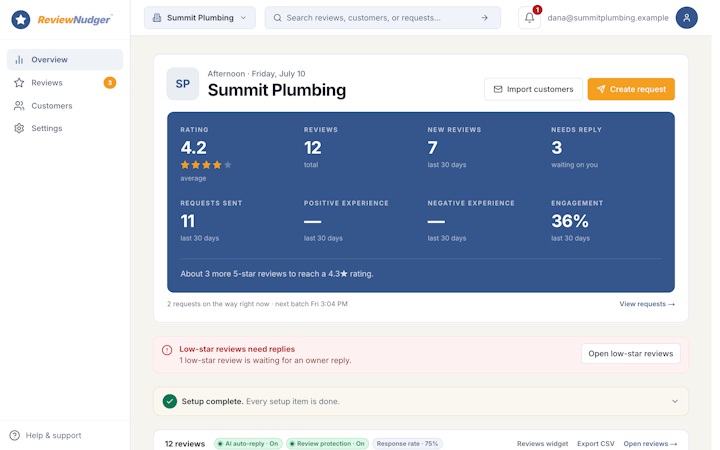The image size is (720, 450).
Task: Open the user profile avatar menu
Action: pos(686,18)
